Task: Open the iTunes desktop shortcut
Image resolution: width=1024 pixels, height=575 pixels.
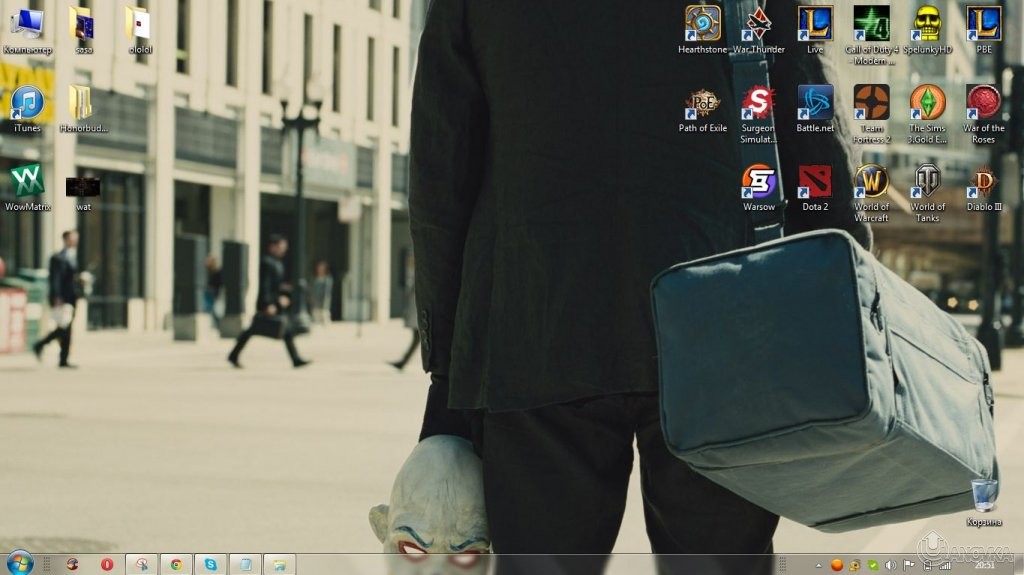Action: (27, 103)
